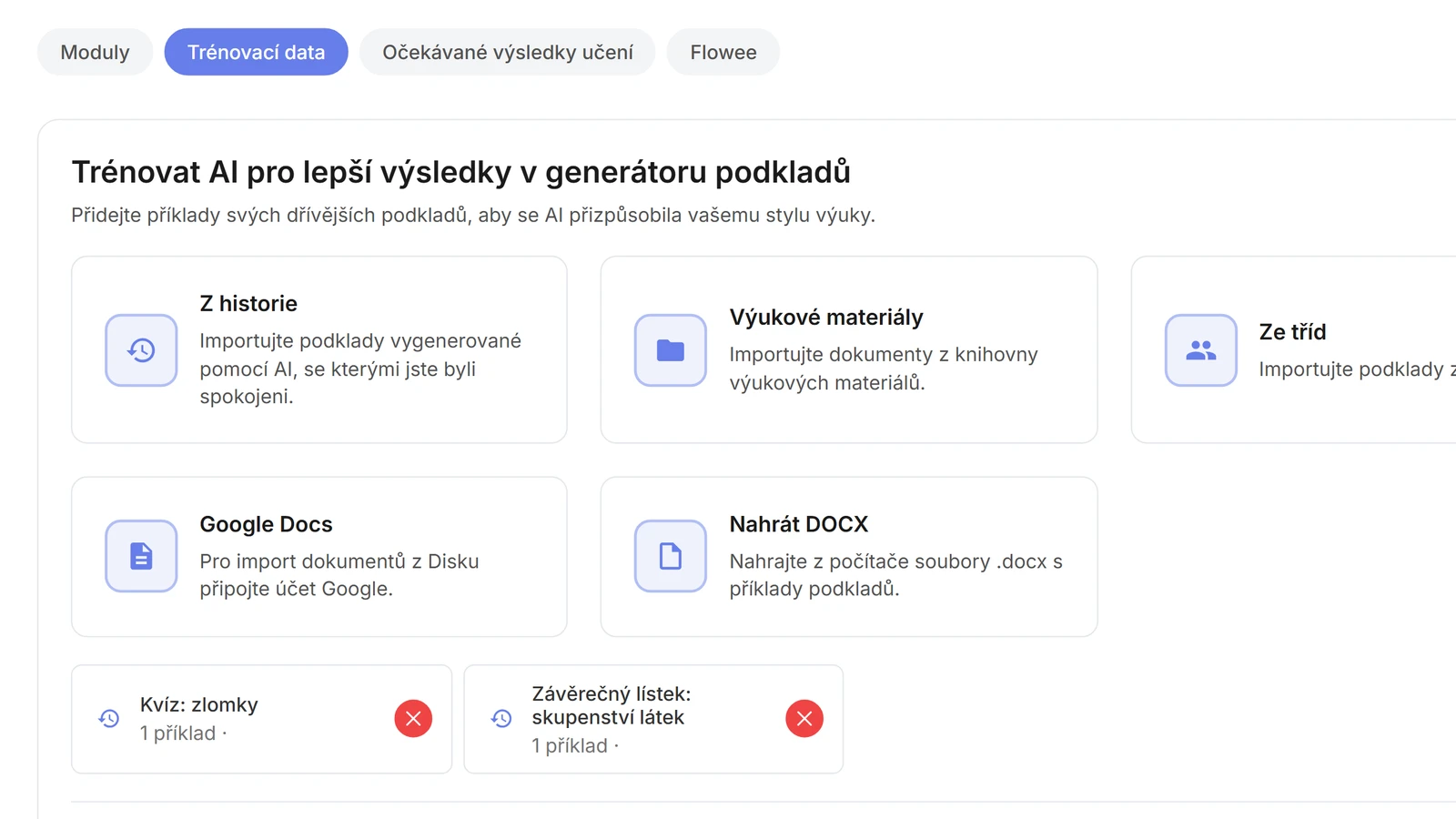1456x819 pixels.
Task: Click the Nahrát DOCX card heading
Action: 799,524
